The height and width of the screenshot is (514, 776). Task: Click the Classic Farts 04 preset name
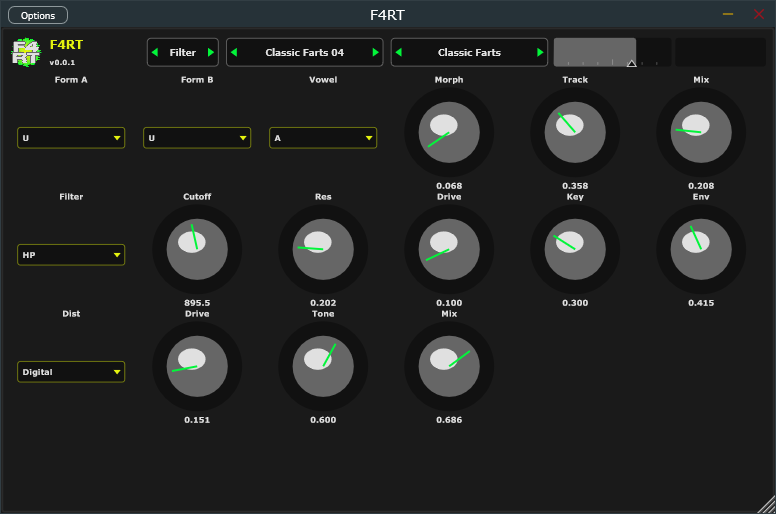pos(304,52)
